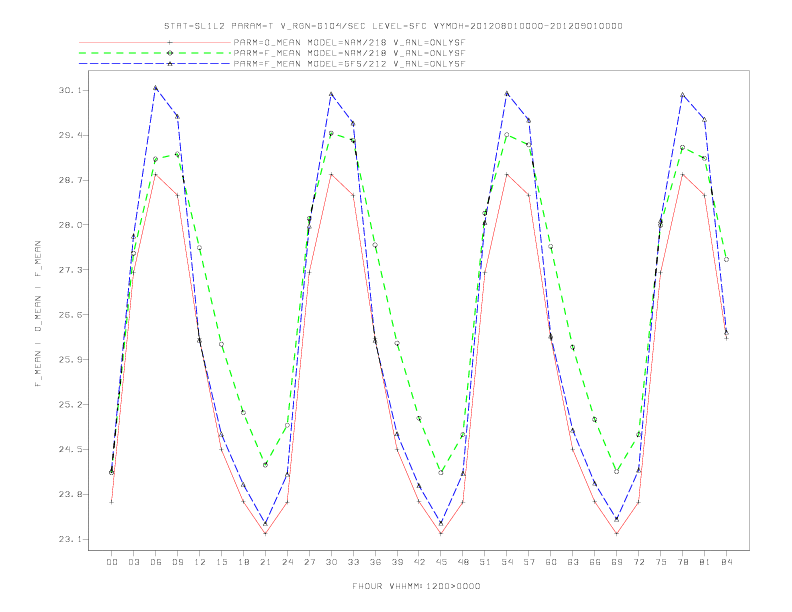The height and width of the screenshot is (612, 792).
Task: Click the x-axis hour label 36
Action: coord(375,562)
